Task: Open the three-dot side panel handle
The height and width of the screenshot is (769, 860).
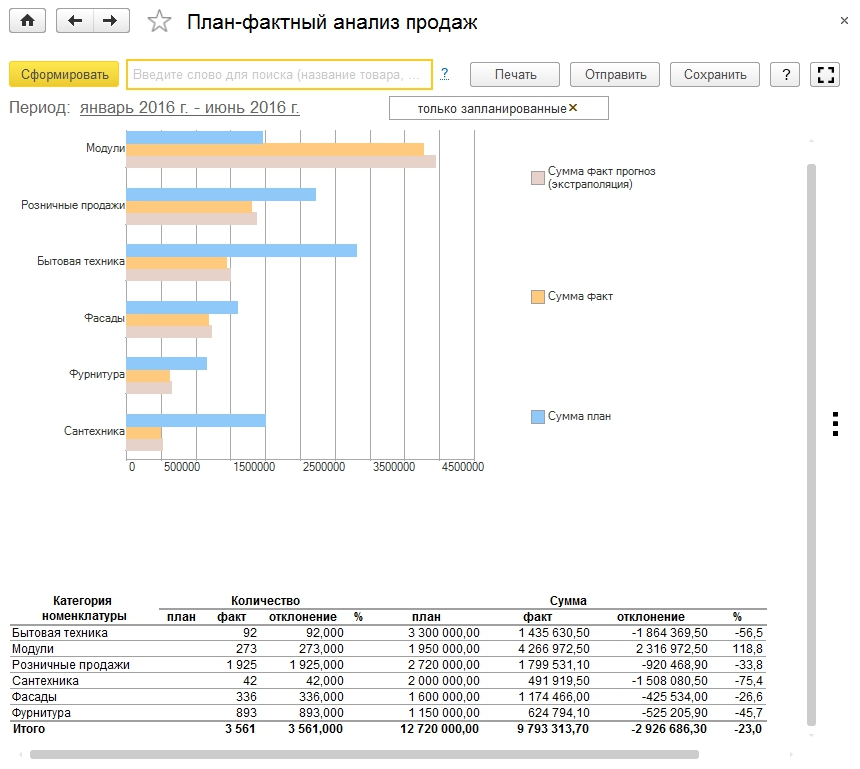Action: [835, 424]
